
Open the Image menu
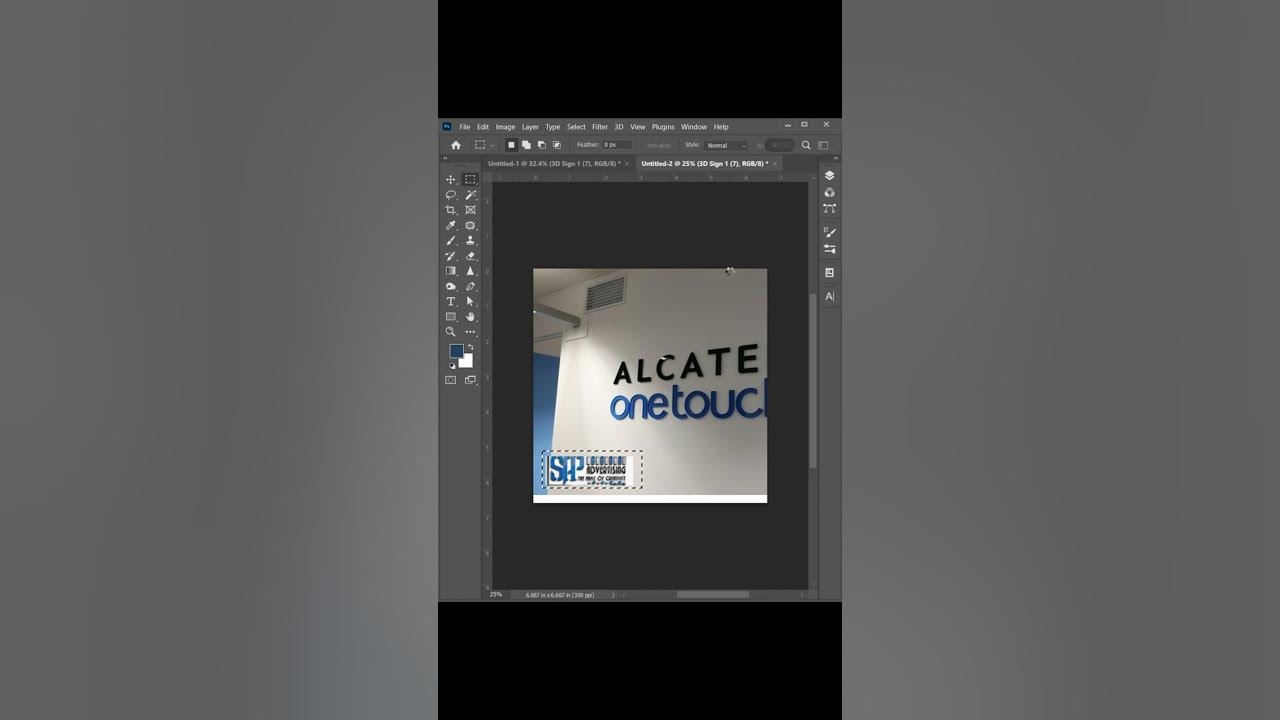(505, 127)
